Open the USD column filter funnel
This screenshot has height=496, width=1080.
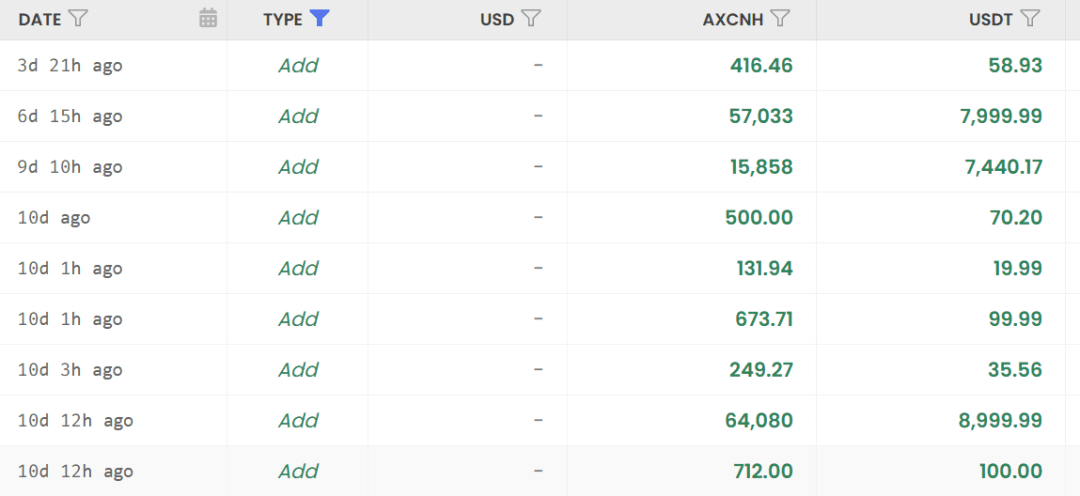pos(530,19)
